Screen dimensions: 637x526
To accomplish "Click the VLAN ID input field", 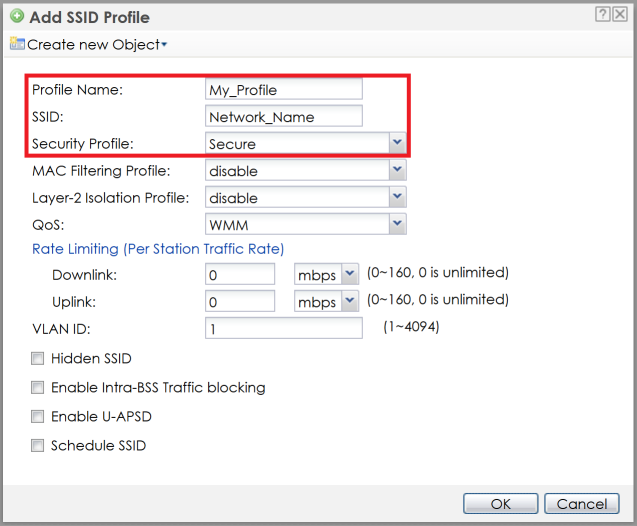I will [284, 328].
